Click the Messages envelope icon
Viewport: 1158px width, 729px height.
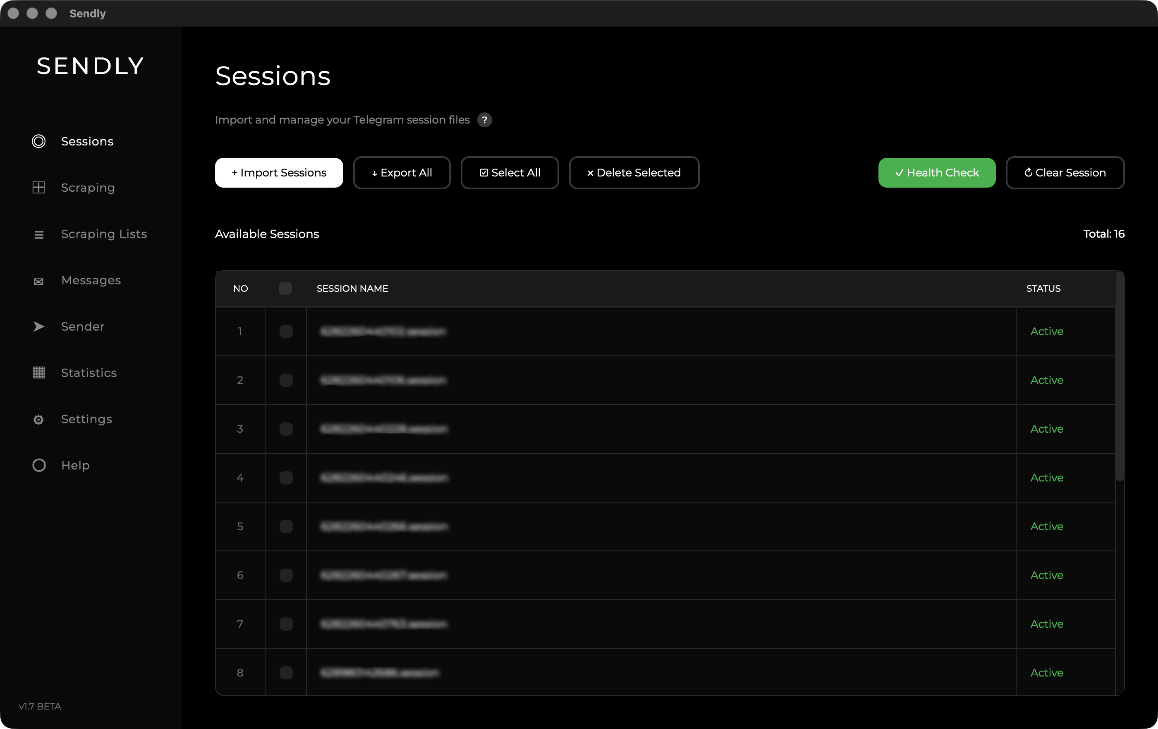pyautogui.click(x=39, y=281)
